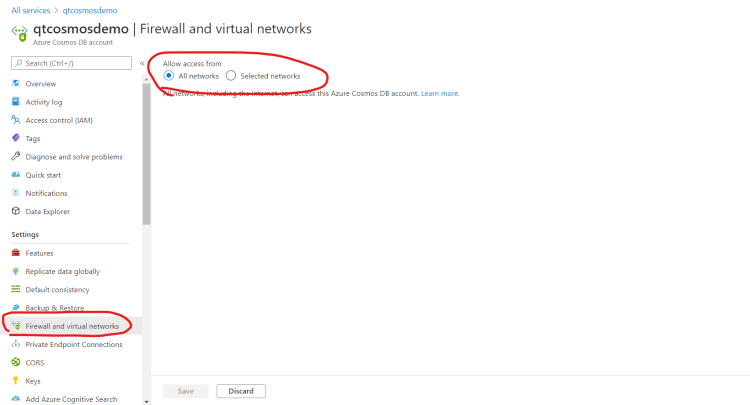The height and width of the screenshot is (405, 750).
Task: Click the Replicate data globally globe icon
Action: (x=16, y=271)
